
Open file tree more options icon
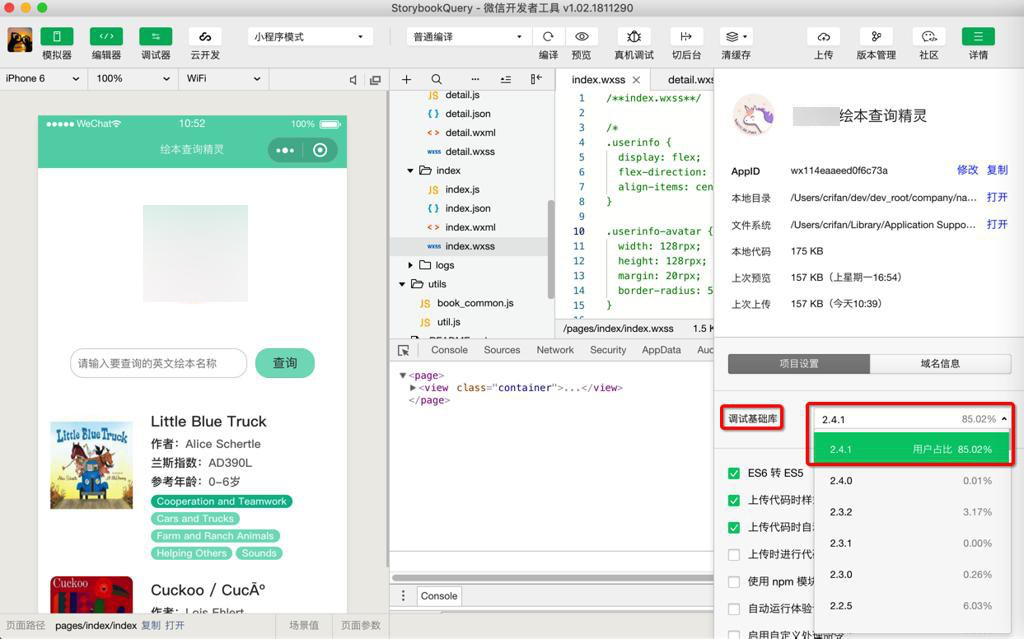click(475, 79)
